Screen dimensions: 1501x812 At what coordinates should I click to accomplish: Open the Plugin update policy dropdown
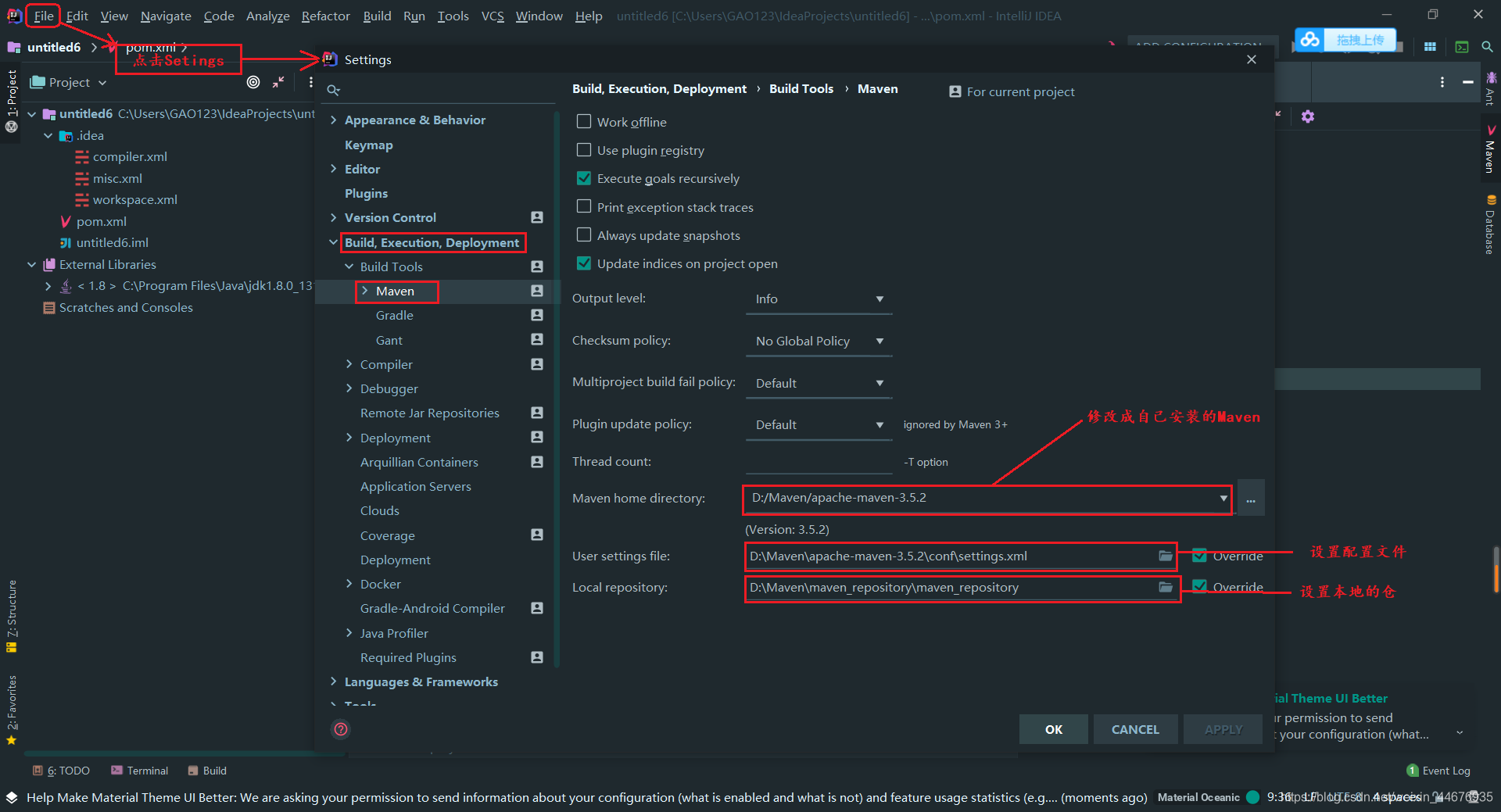click(819, 425)
